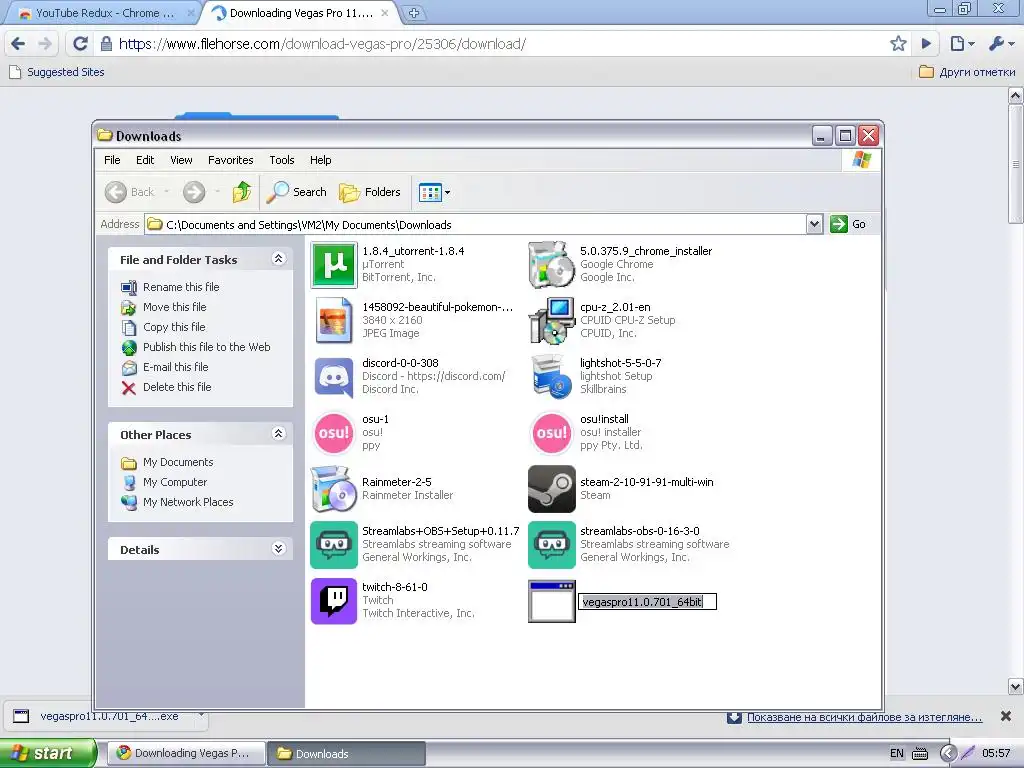Toggle the Folders pane button
Image resolution: width=1024 pixels, height=768 pixels.
pyautogui.click(x=370, y=192)
